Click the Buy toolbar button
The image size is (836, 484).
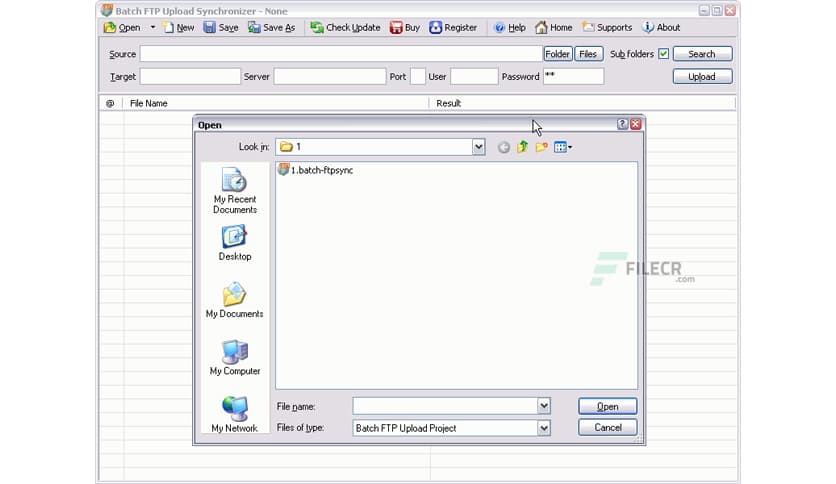tap(405, 28)
